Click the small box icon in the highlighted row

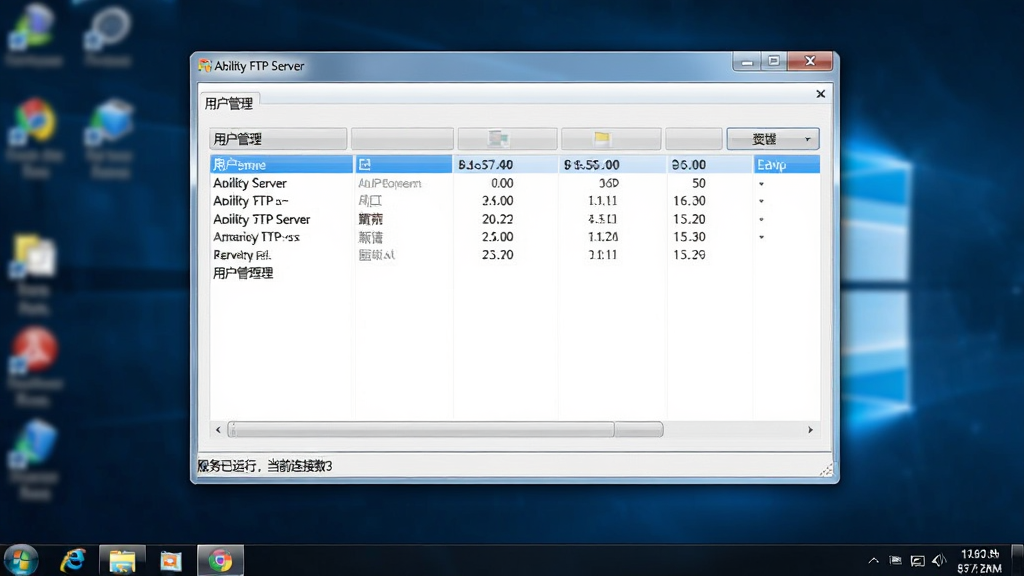364,165
